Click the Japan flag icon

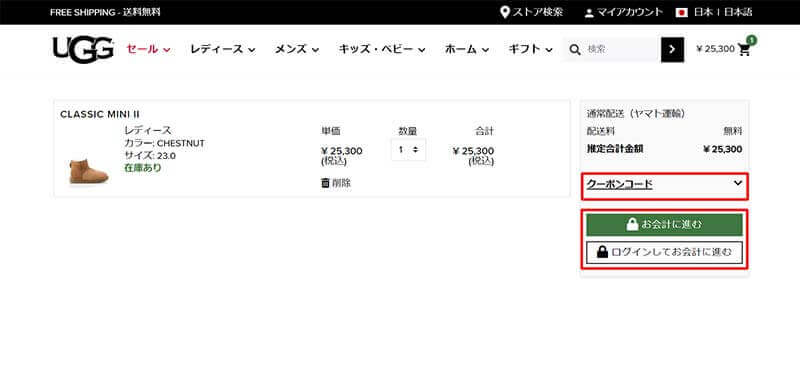[x=682, y=12]
